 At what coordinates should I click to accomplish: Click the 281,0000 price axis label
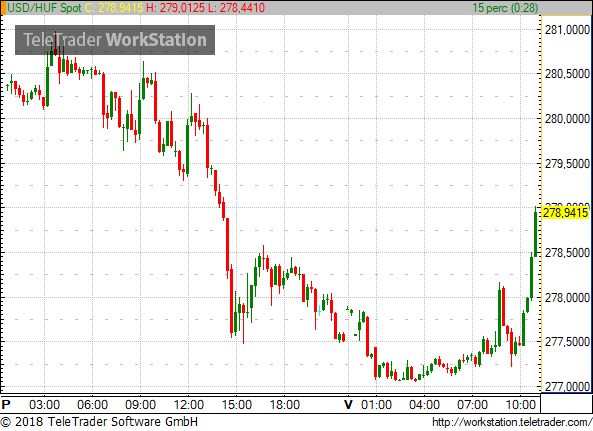pyautogui.click(x=567, y=29)
